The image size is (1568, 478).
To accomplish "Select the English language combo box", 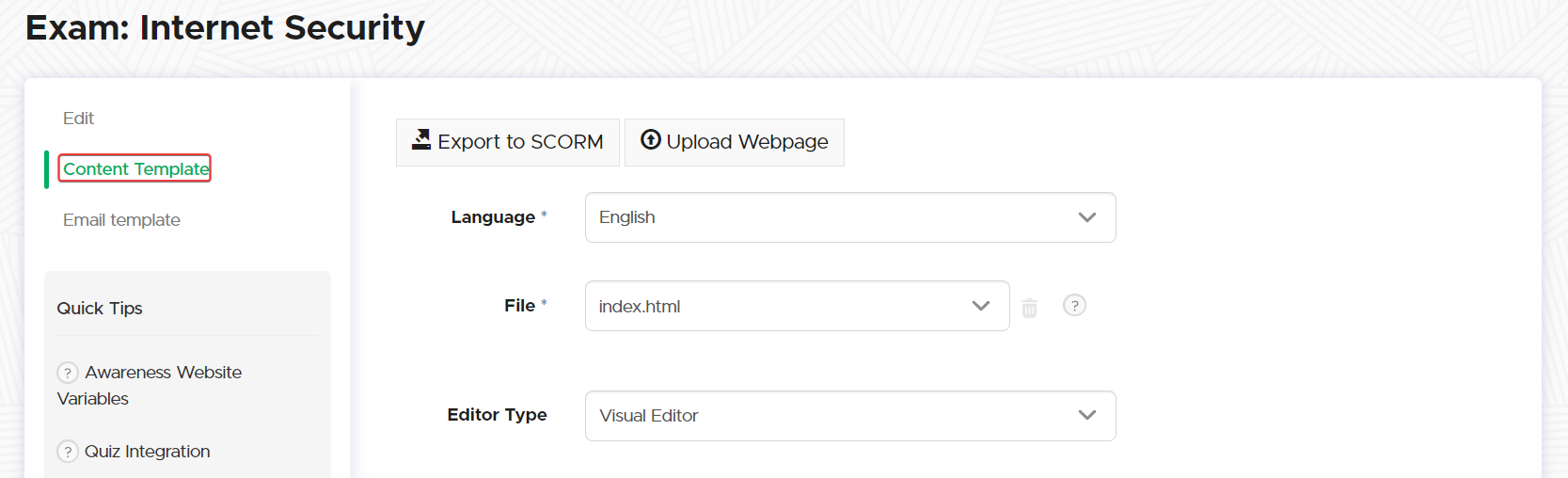I will coord(828,217).
